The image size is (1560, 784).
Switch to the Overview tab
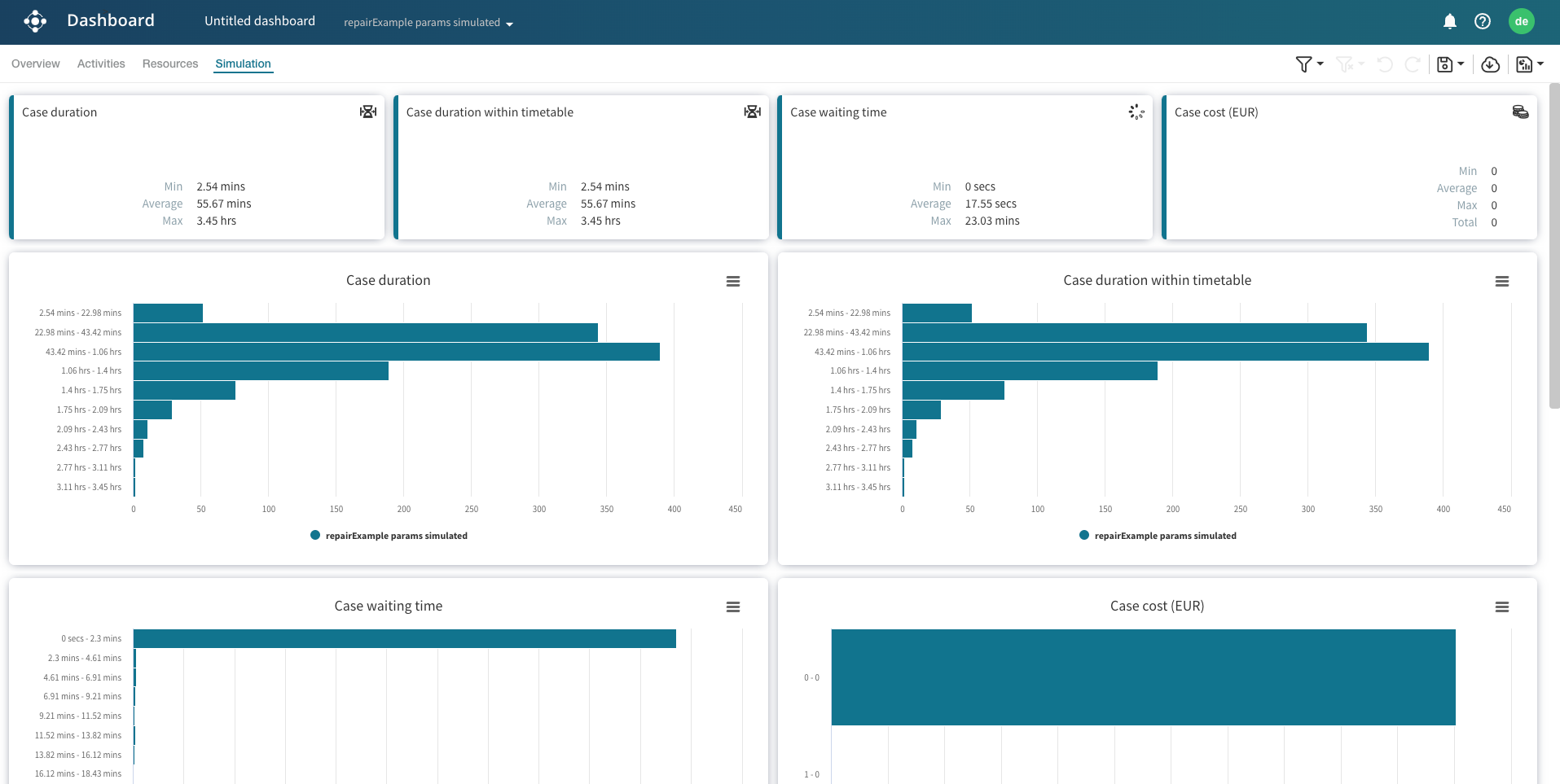(x=36, y=64)
